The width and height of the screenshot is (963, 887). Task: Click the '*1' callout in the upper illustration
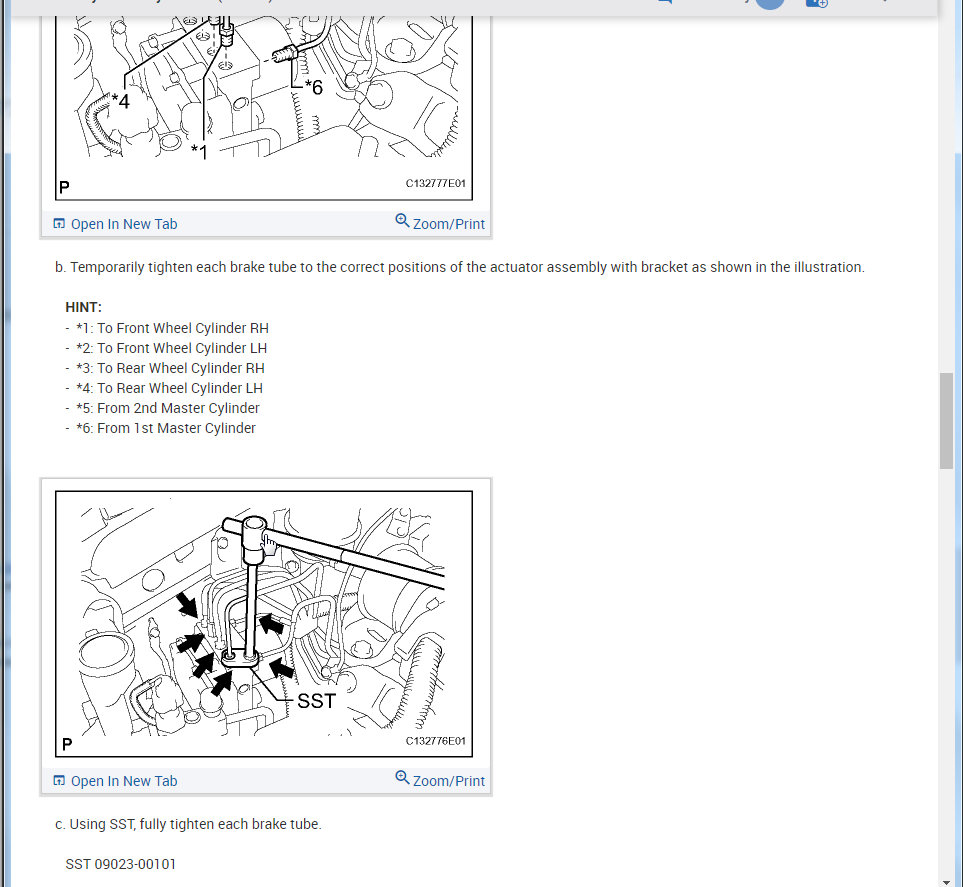200,151
